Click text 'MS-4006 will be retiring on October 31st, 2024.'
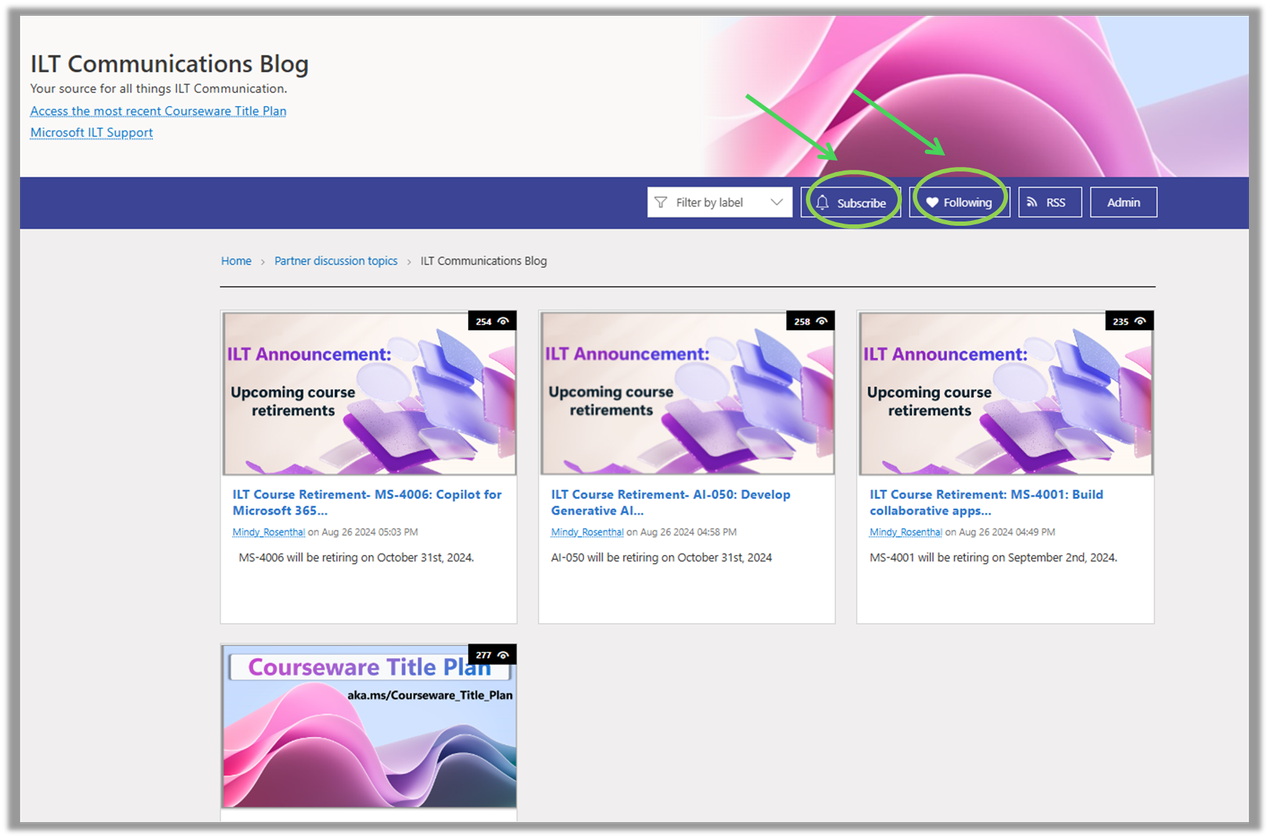 click(356, 557)
